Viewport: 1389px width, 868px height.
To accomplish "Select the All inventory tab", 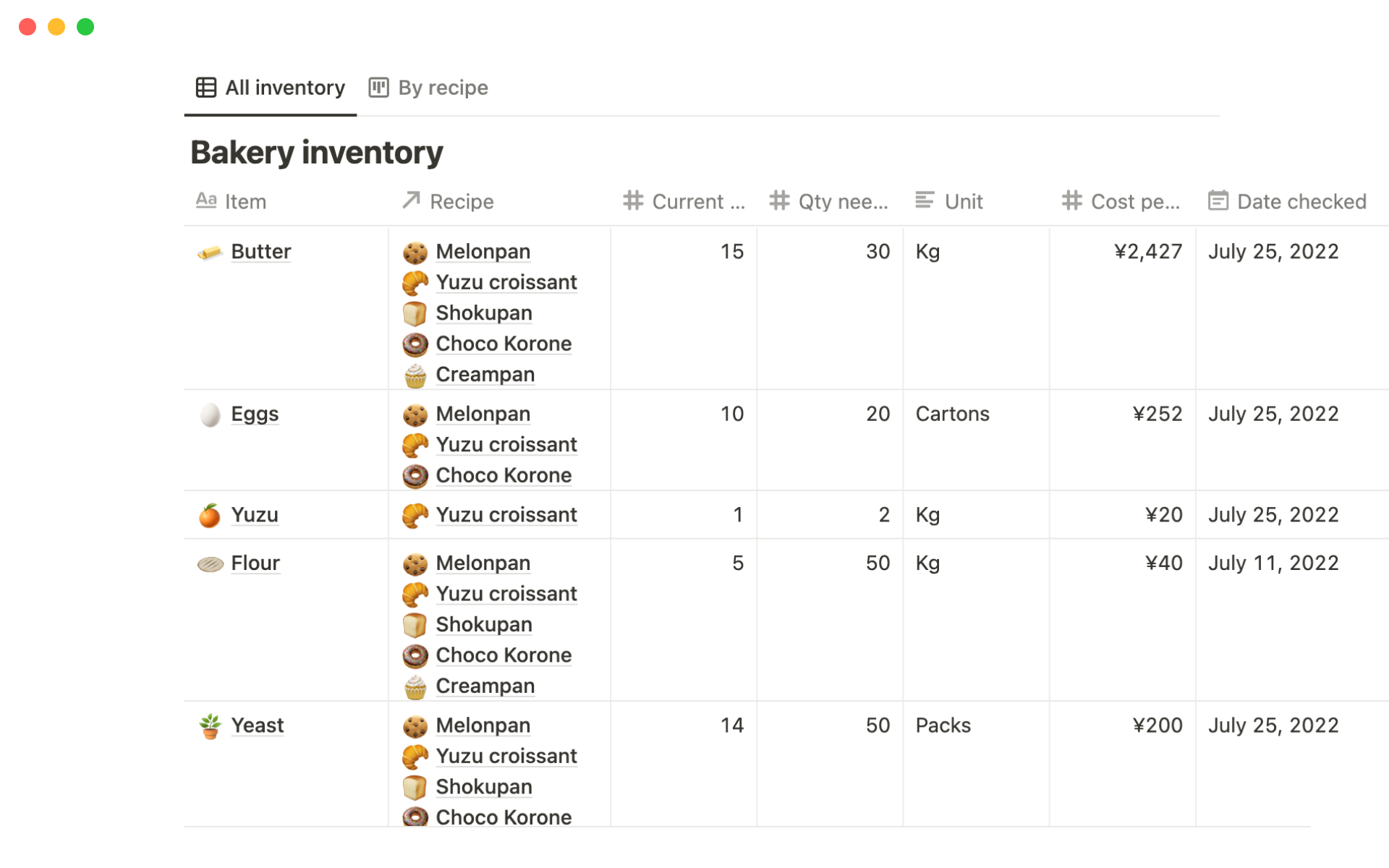I will point(271,88).
